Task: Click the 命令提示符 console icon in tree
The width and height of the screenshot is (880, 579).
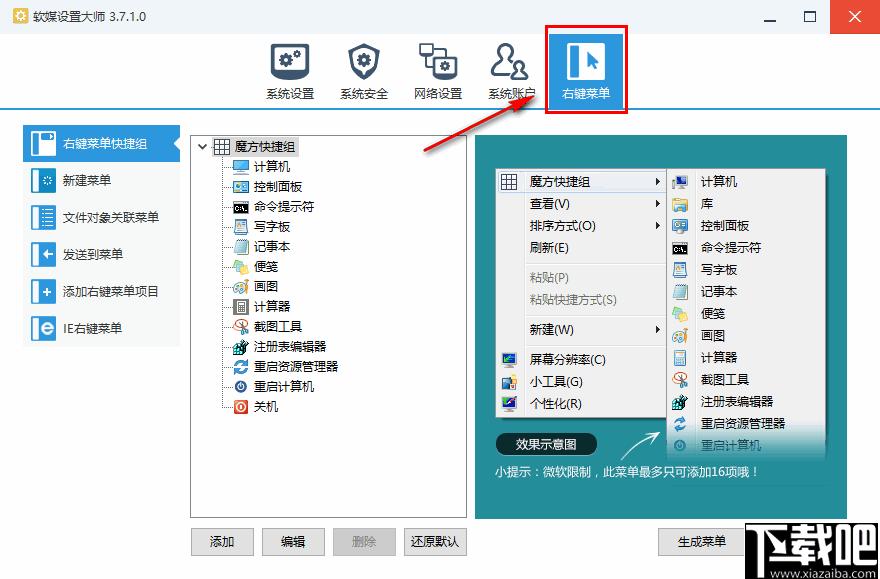Action: 241,208
